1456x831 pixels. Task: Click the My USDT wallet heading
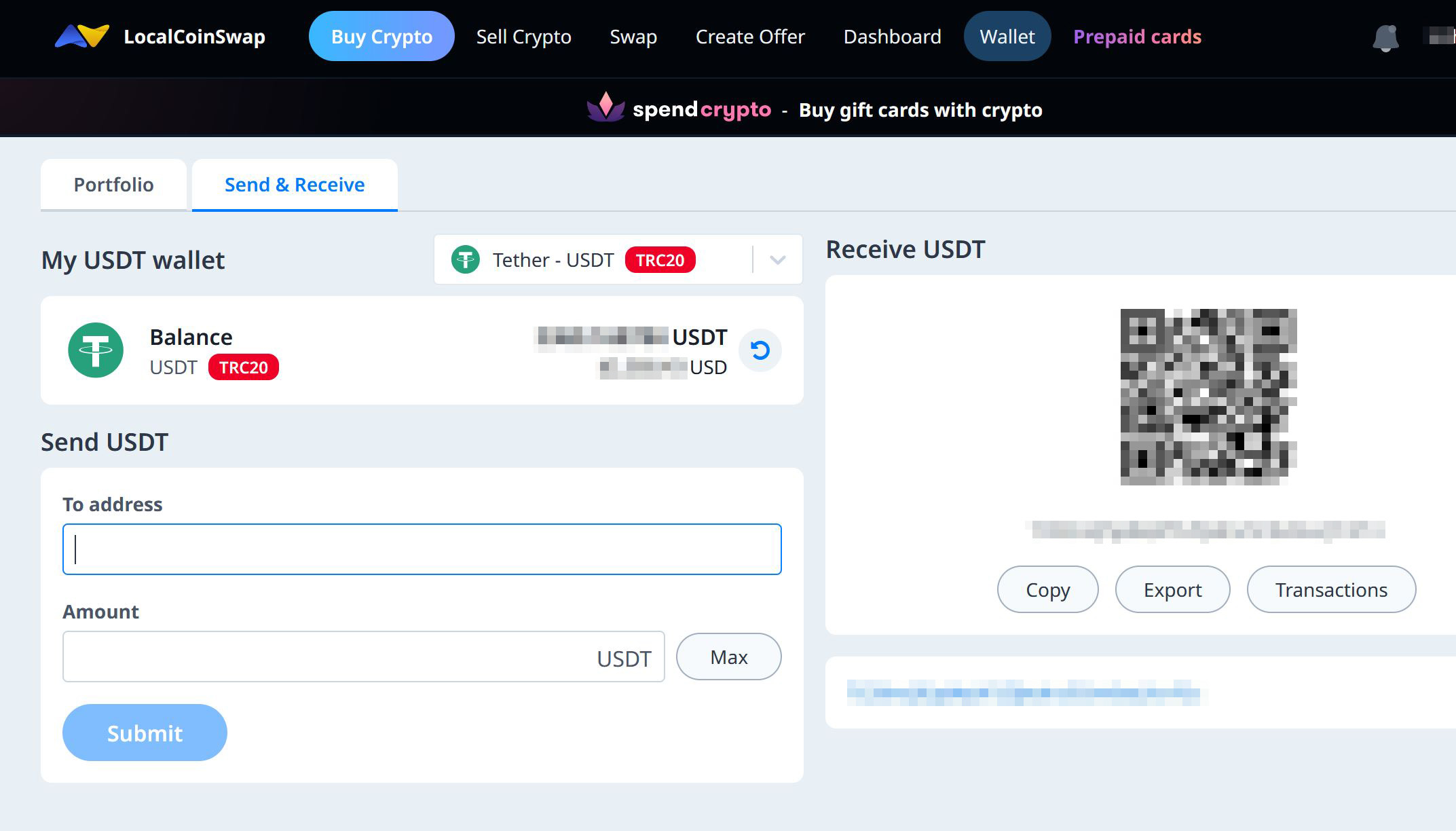(133, 260)
